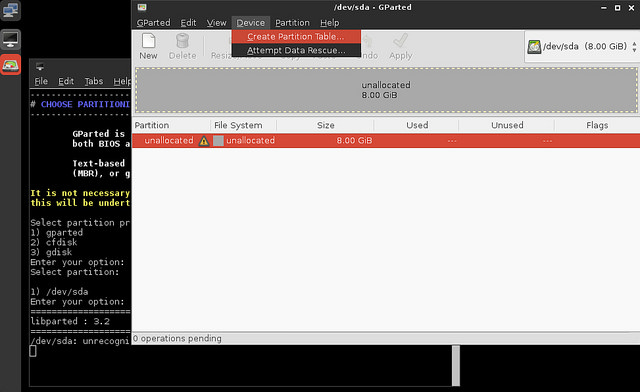Click the network computers icon in dock
Viewport: 640px width, 392px height.
(11, 11)
